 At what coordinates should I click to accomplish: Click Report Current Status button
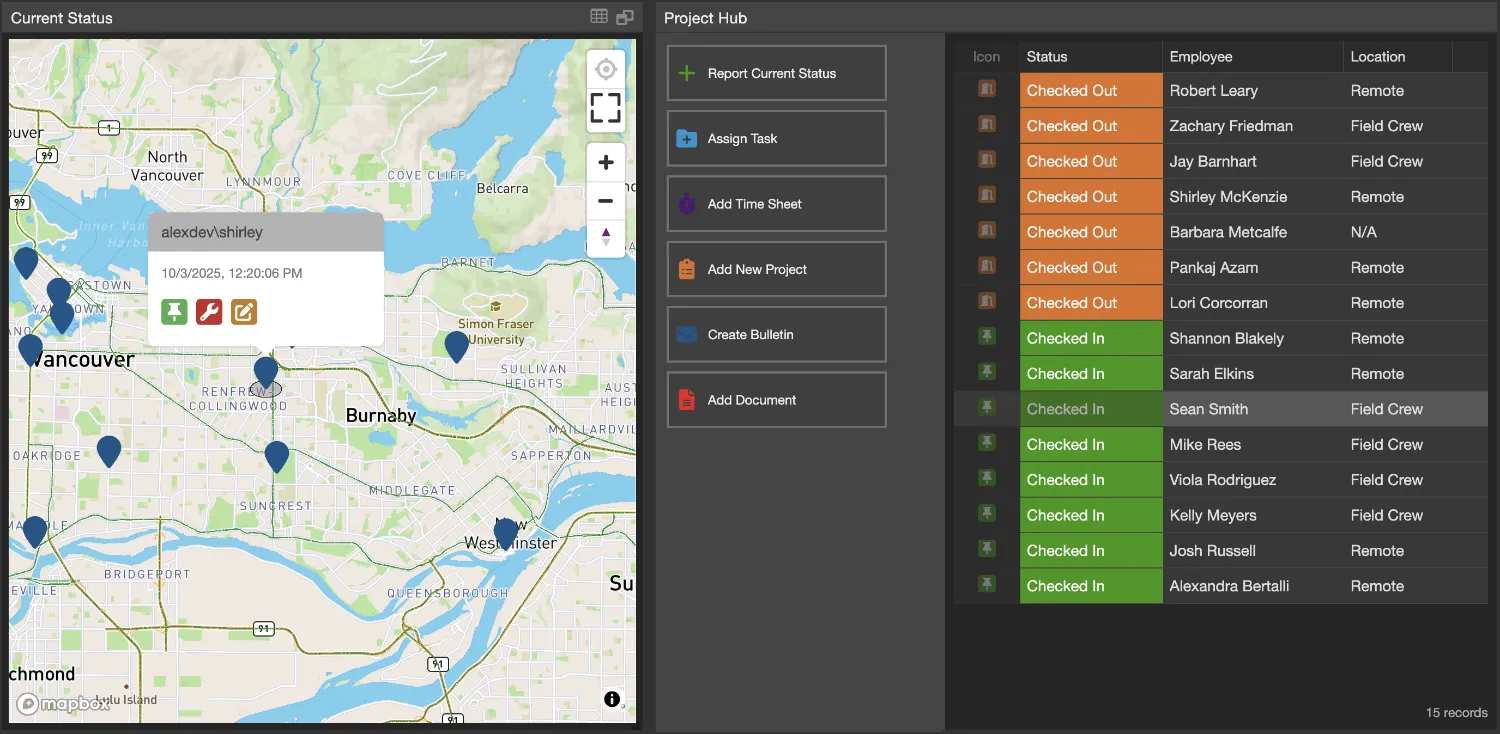[x=776, y=73]
